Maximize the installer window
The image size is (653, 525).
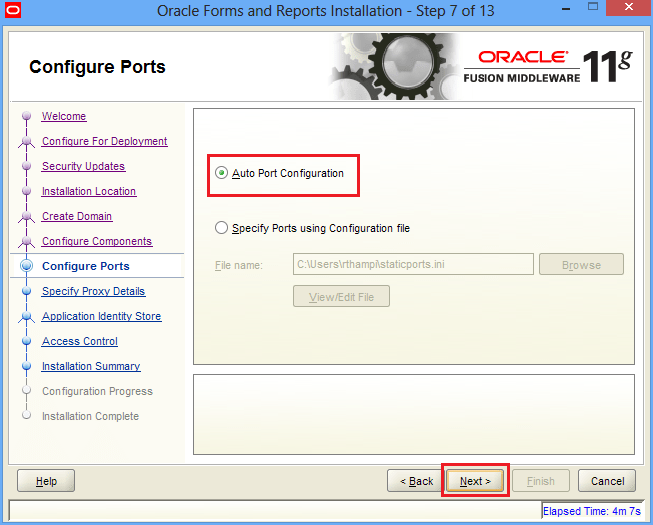pyautogui.click(x=593, y=7)
